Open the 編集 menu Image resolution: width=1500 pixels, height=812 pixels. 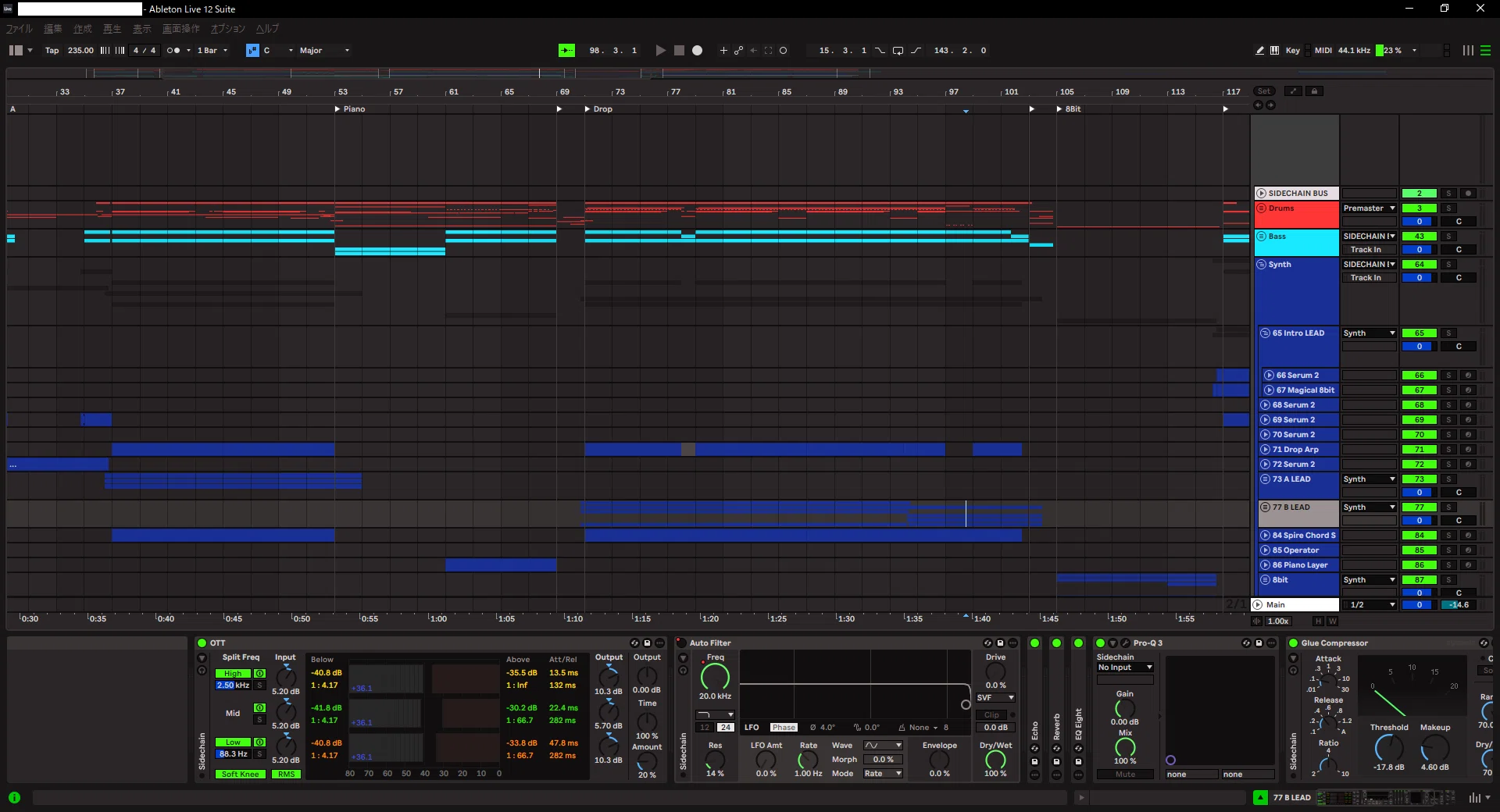tap(53, 29)
